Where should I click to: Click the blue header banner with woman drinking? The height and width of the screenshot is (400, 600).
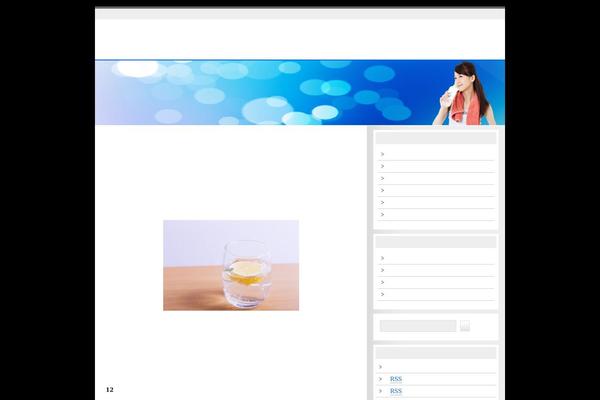[300, 92]
